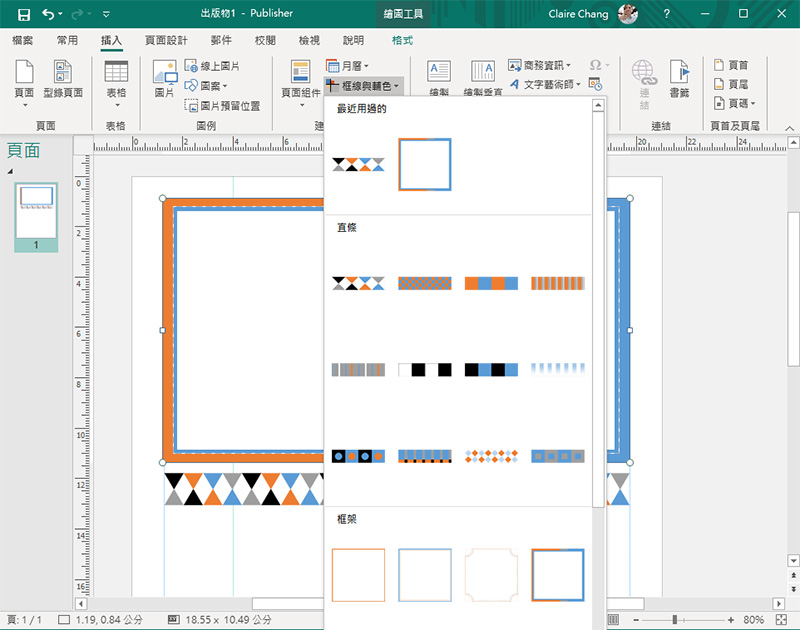Open the 圖案 shapes dropdown
The image size is (800, 630).
tap(206, 86)
